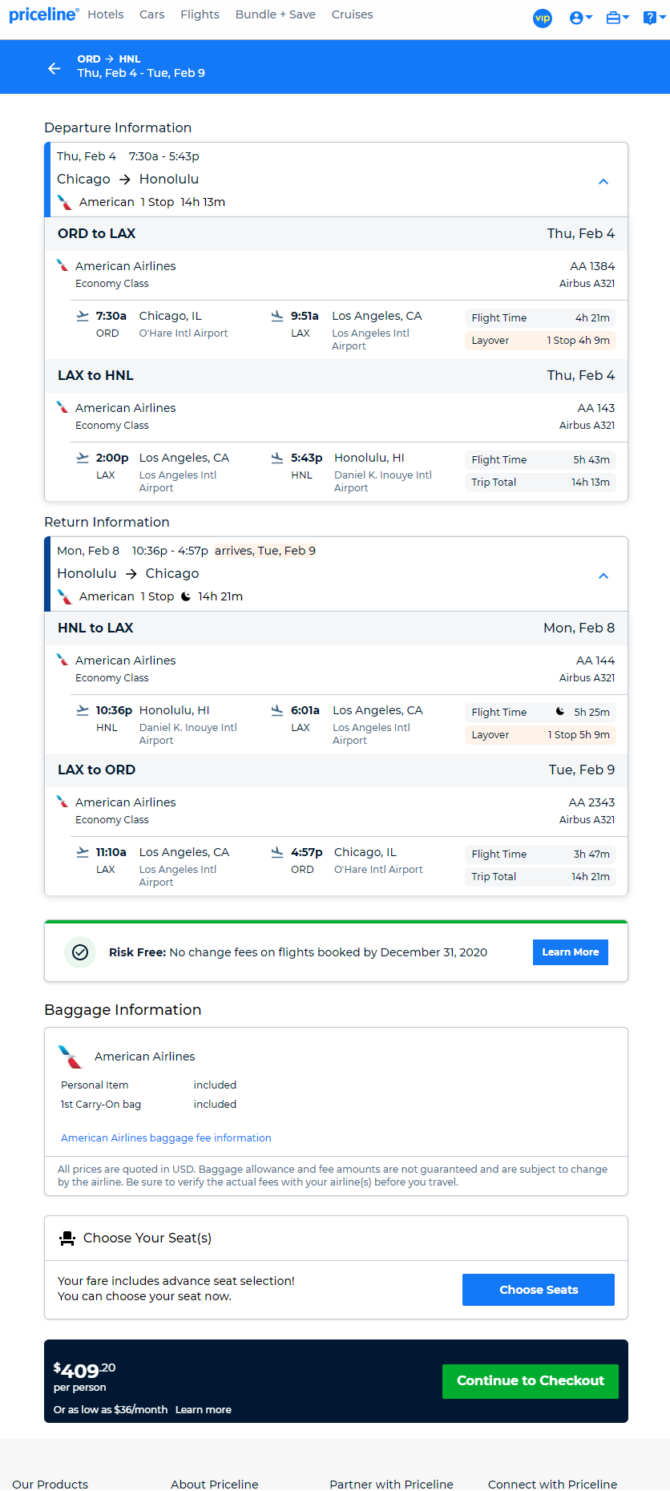Click takeoff plane icon at 2:00p
Screen dimensions: 670x1491
[83, 458]
